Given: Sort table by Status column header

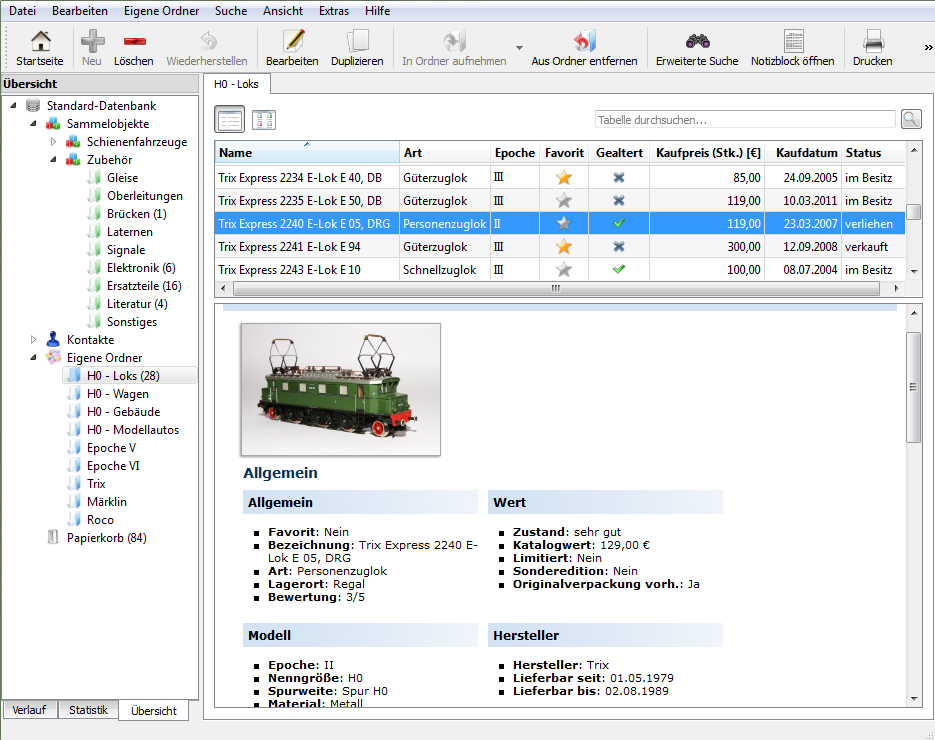Looking at the screenshot, I should 873,153.
